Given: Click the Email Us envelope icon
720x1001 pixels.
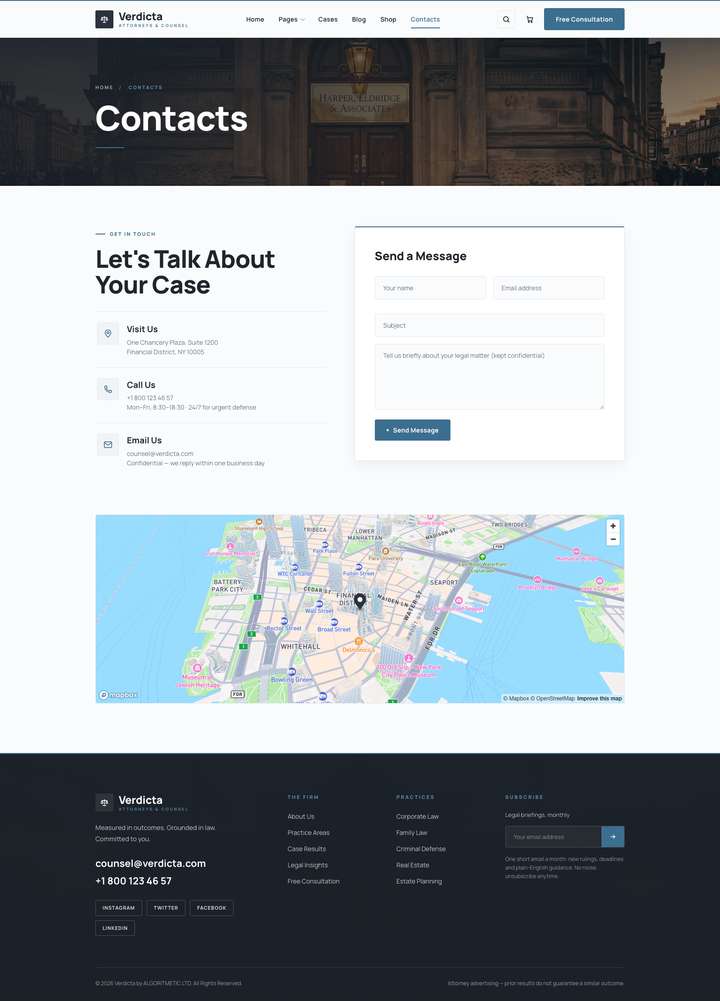Looking at the screenshot, I should click(108, 445).
